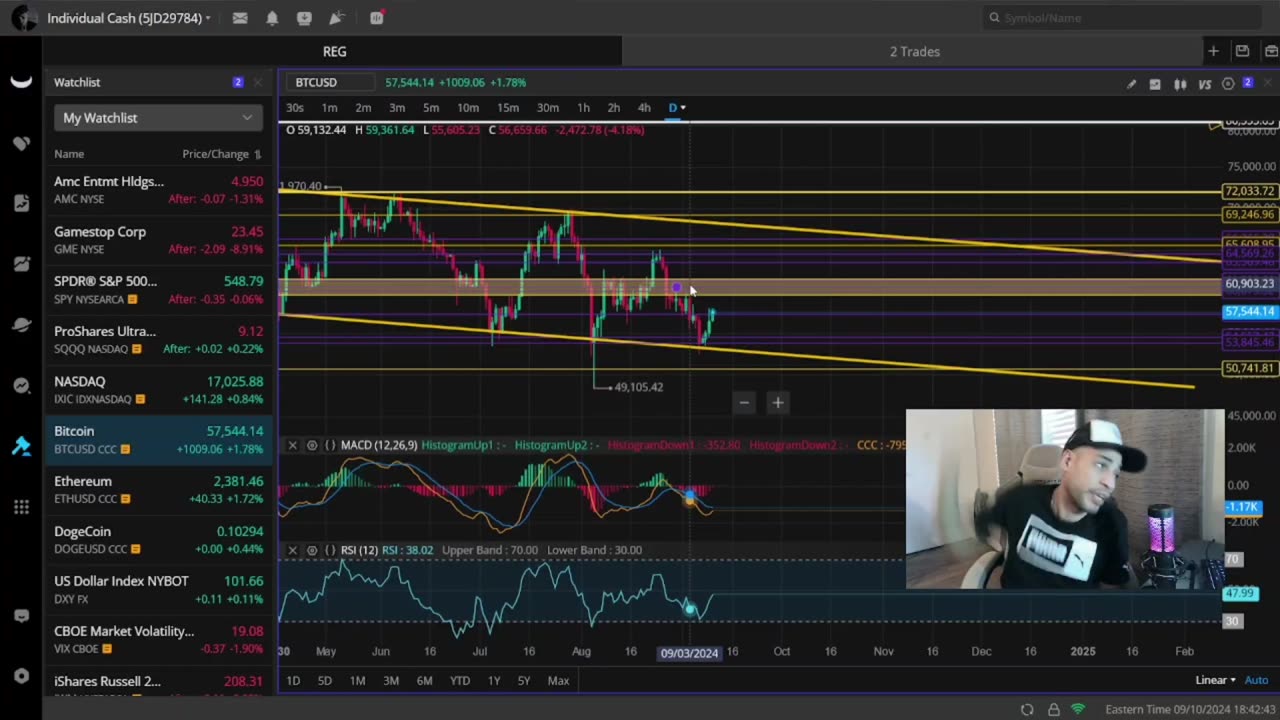Save the layout with floppy disk icon
1280x720 pixels.
(x=1242, y=51)
